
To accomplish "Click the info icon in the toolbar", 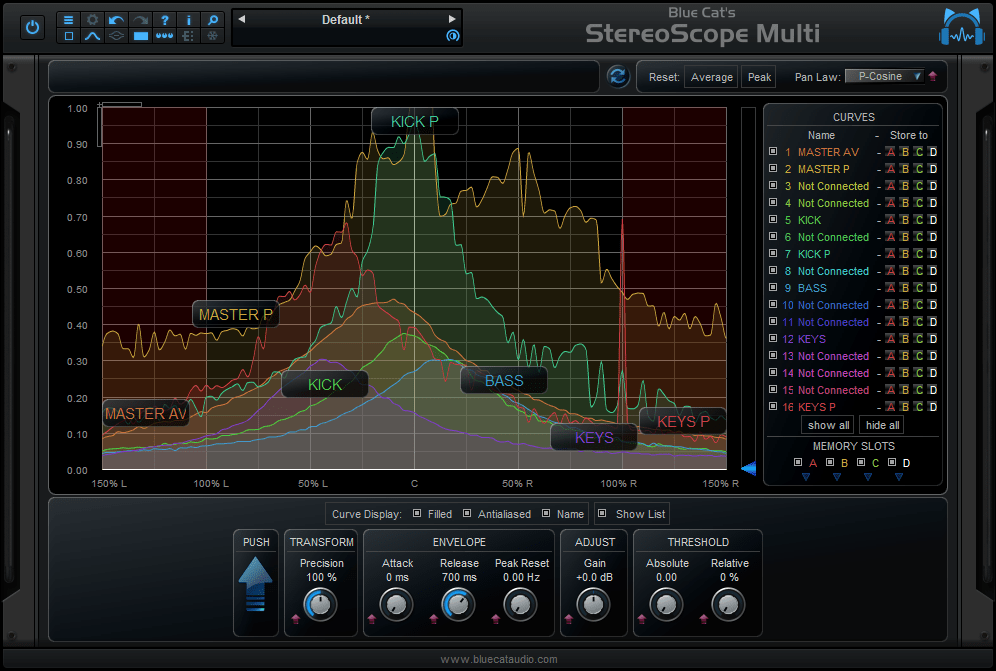I will (x=188, y=20).
